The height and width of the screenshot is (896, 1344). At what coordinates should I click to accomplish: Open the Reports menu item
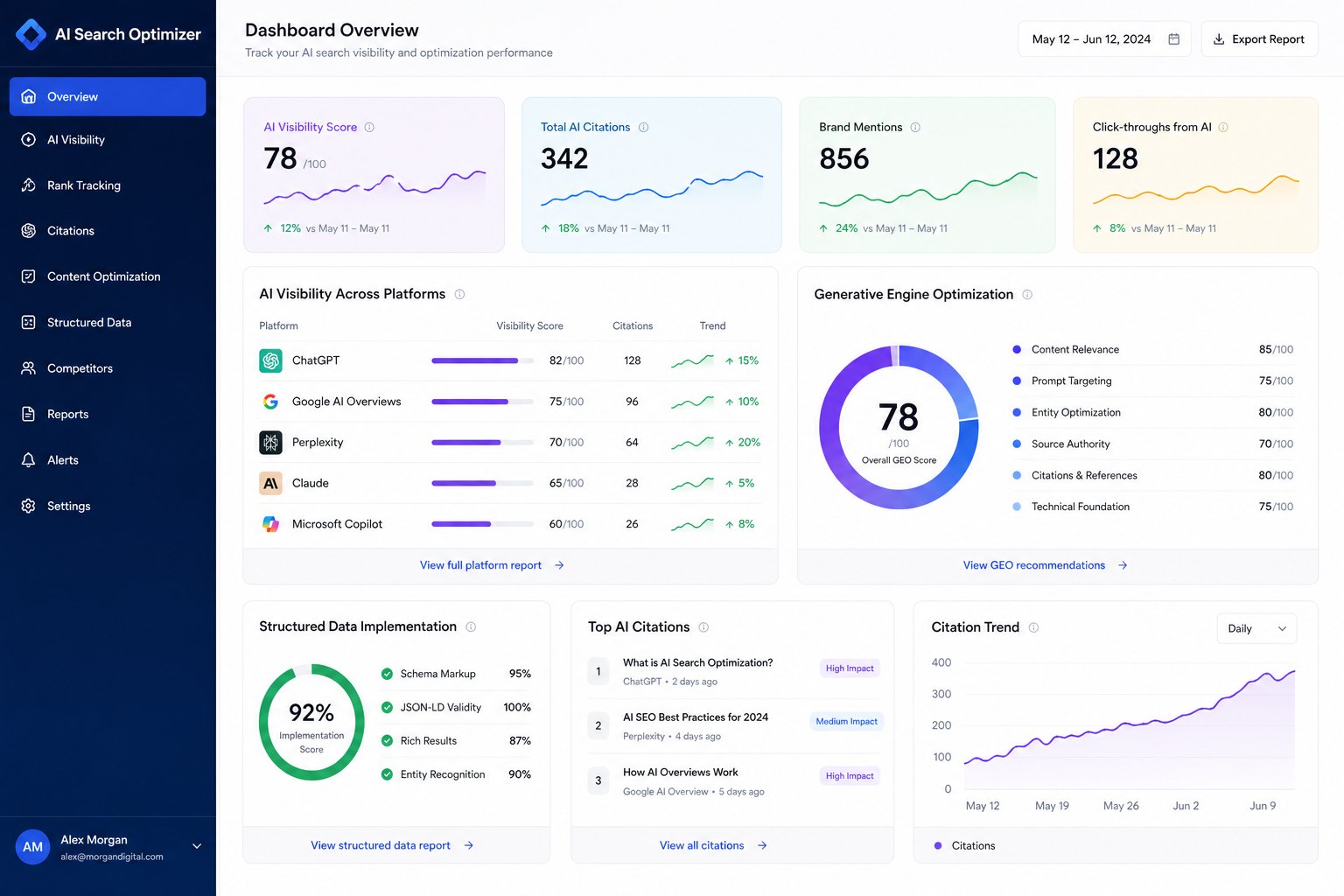[108, 414]
